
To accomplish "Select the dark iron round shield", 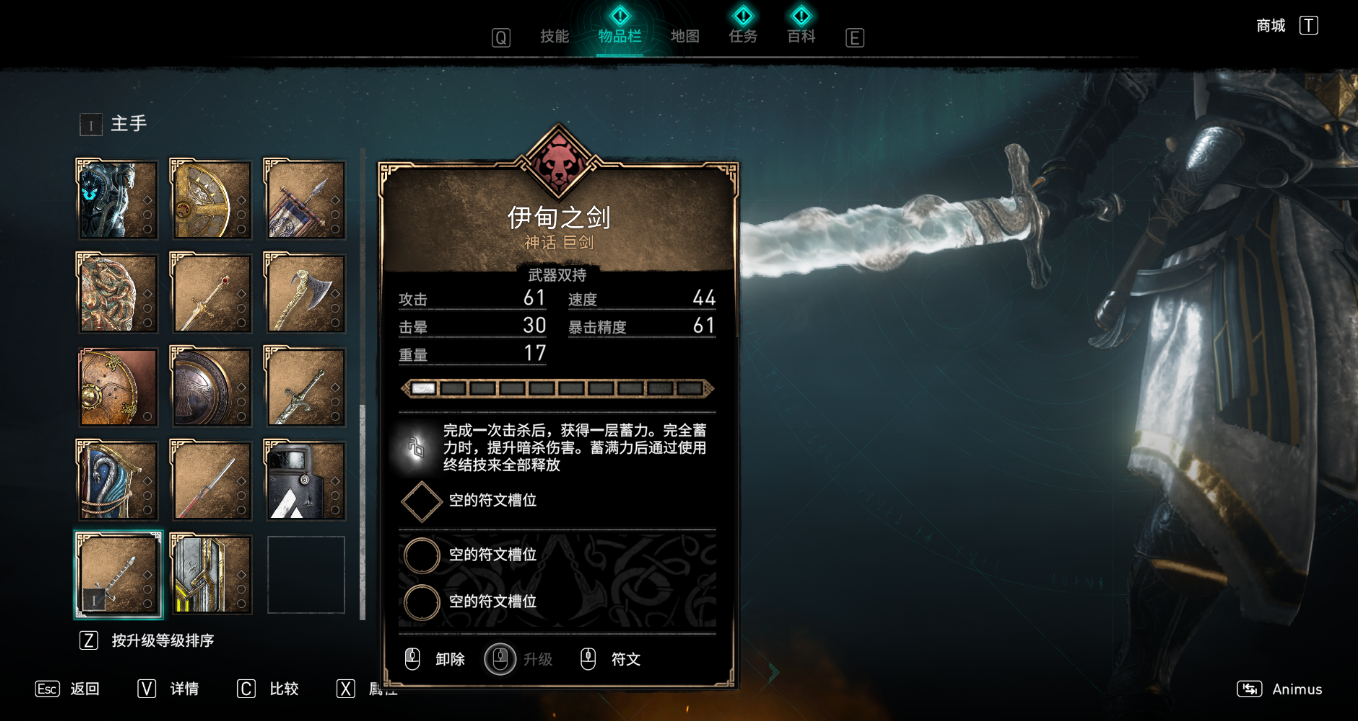I will 211,386.
